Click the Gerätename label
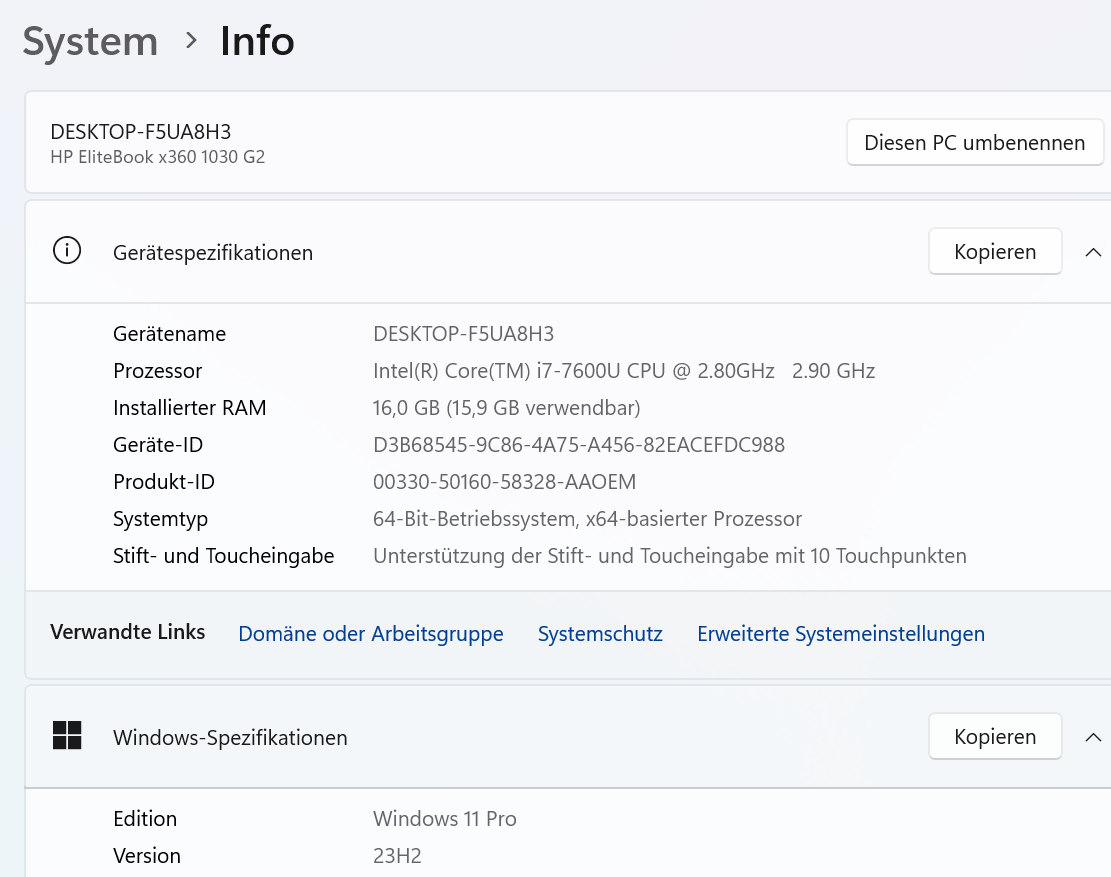1111x877 pixels. pos(169,334)
